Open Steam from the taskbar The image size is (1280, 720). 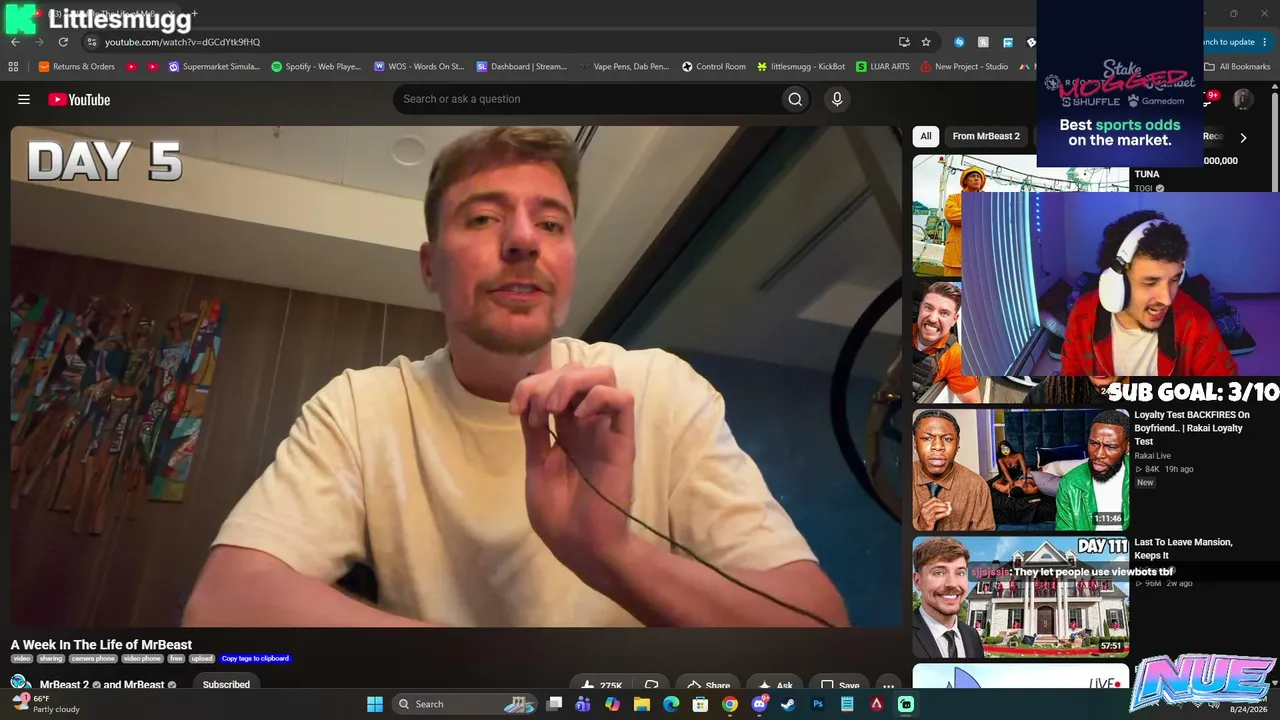(788, 704)
